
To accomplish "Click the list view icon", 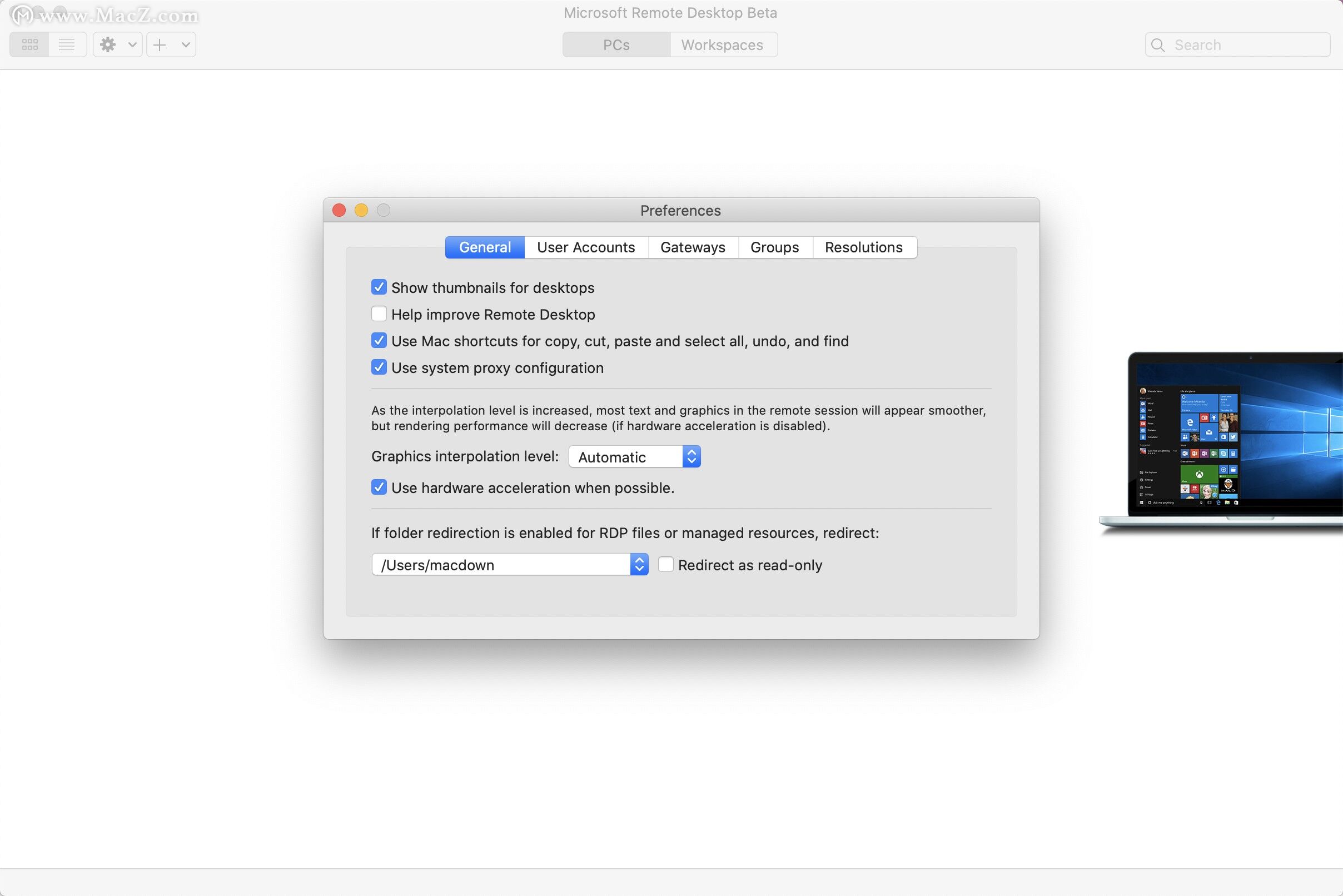I will (65, 43).
